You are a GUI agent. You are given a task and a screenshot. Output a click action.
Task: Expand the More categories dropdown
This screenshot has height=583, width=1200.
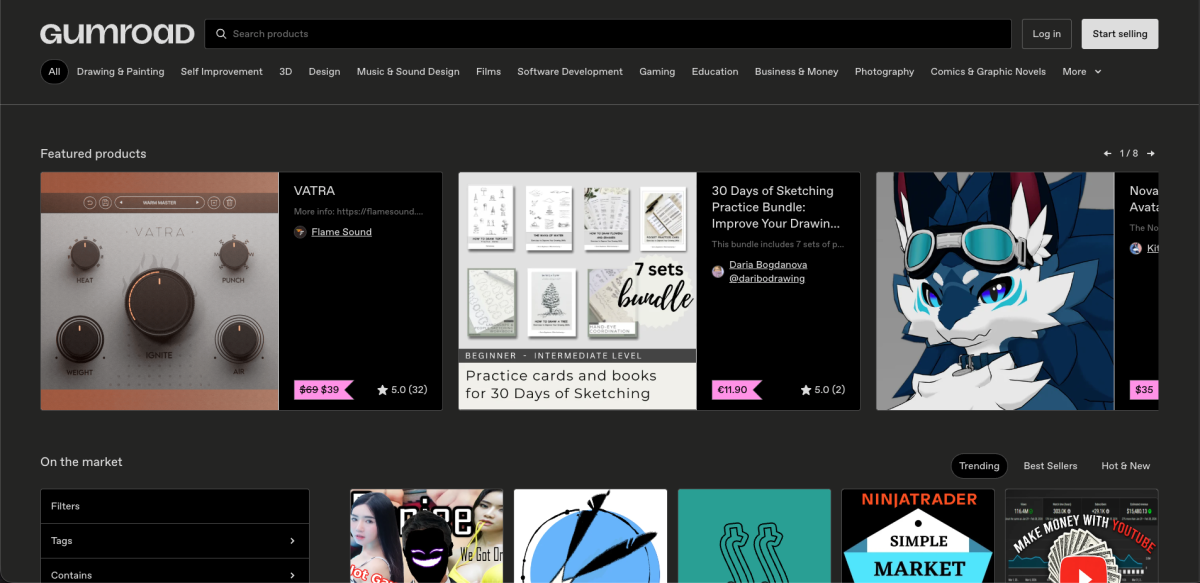(x=1082, y=72)
